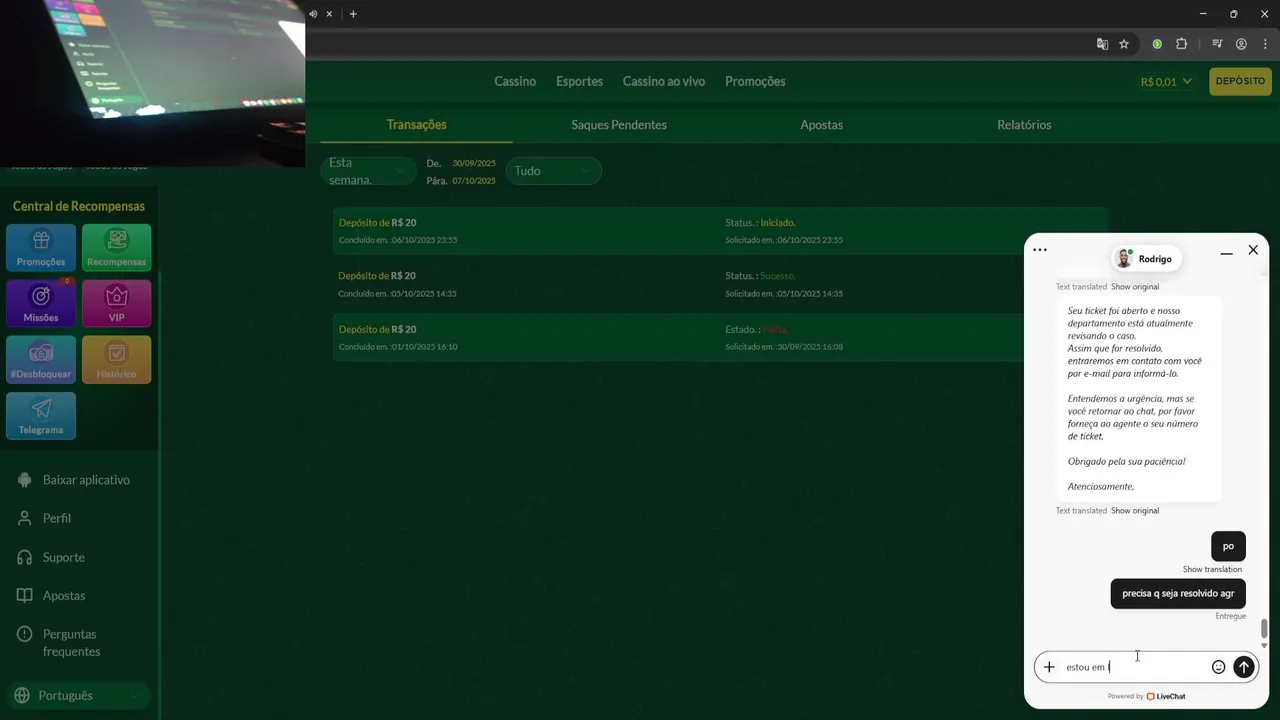Image resolution: width=1280 pixels, height=720 pixels.
Task: Click the globe icon beside Português
Action: tap(22, 695)
